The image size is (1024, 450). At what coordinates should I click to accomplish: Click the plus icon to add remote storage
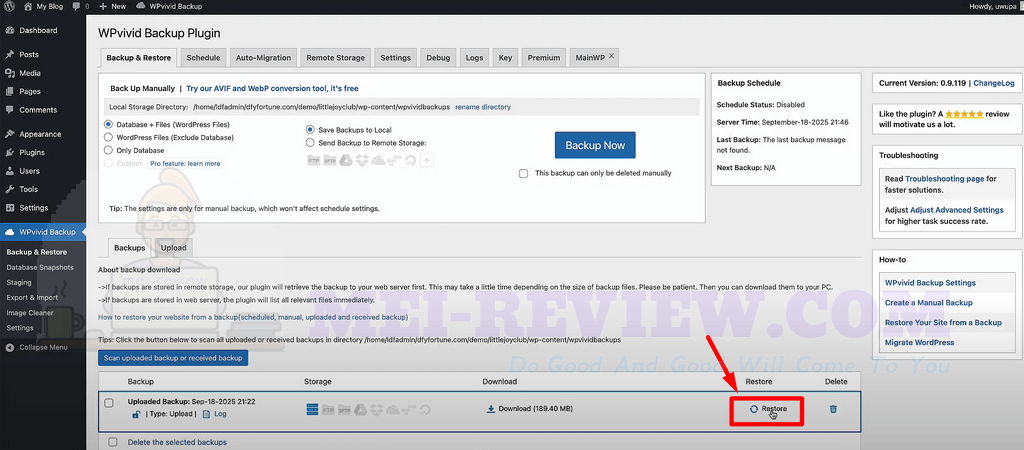coord(427,161)
